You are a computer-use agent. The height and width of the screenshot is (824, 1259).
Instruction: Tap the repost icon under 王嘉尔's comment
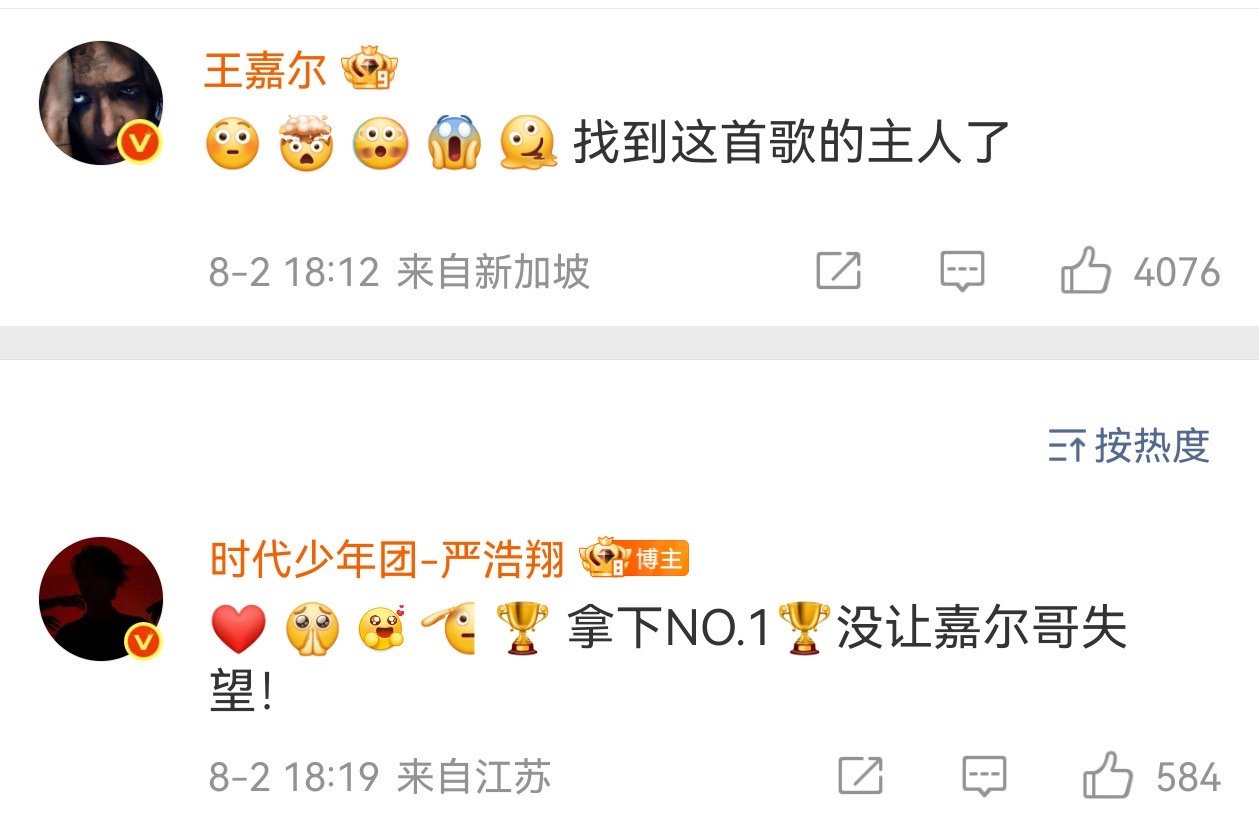(838, 271)
